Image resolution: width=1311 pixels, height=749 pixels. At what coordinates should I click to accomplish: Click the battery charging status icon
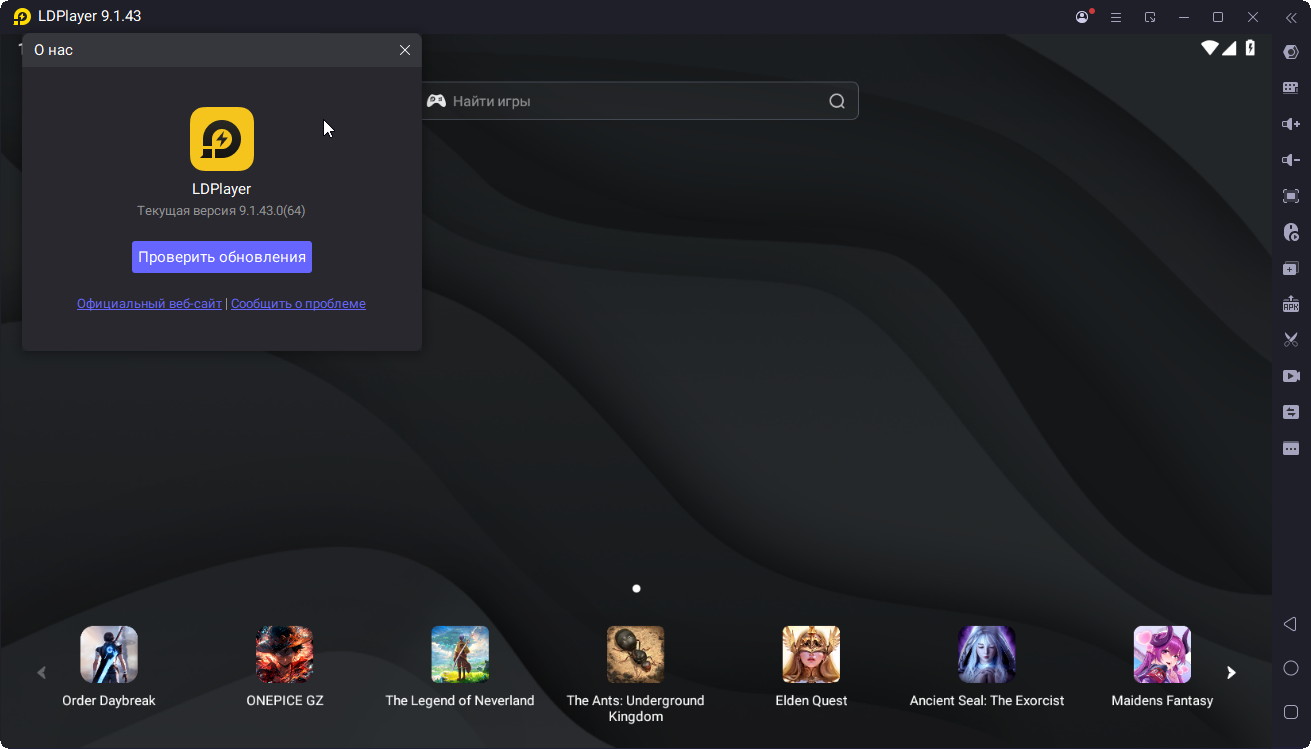click(1250, 48)
